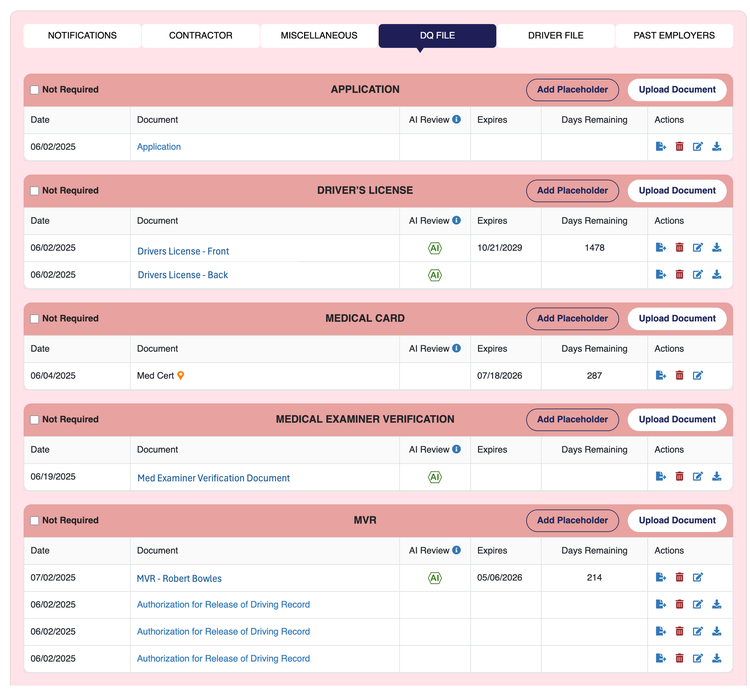Viewport: 750px width, 696px height.
Task: Mark MVR section as Not Required
Action: [34, 520]
